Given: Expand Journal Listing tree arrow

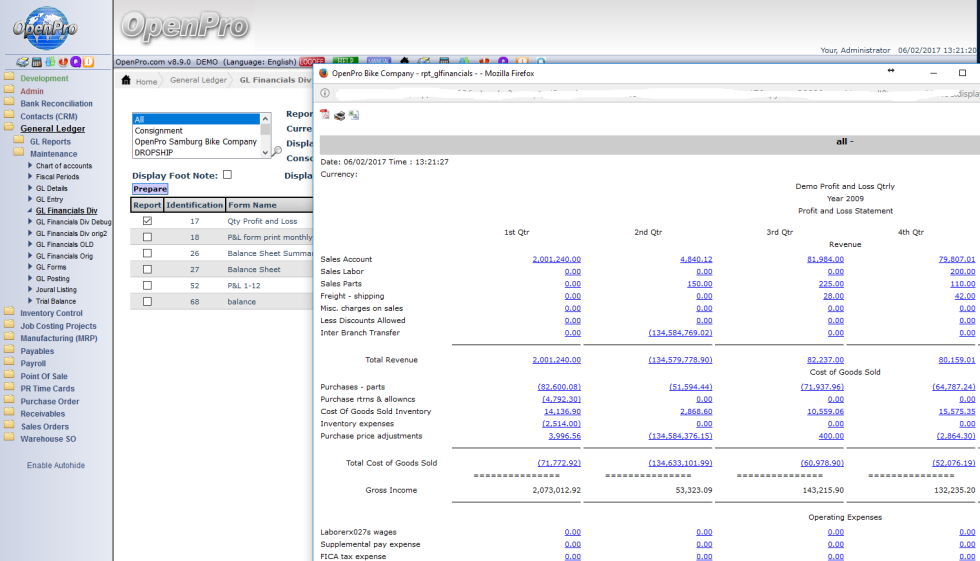Looking at the screenshot, I should click(x=30, y=289).
